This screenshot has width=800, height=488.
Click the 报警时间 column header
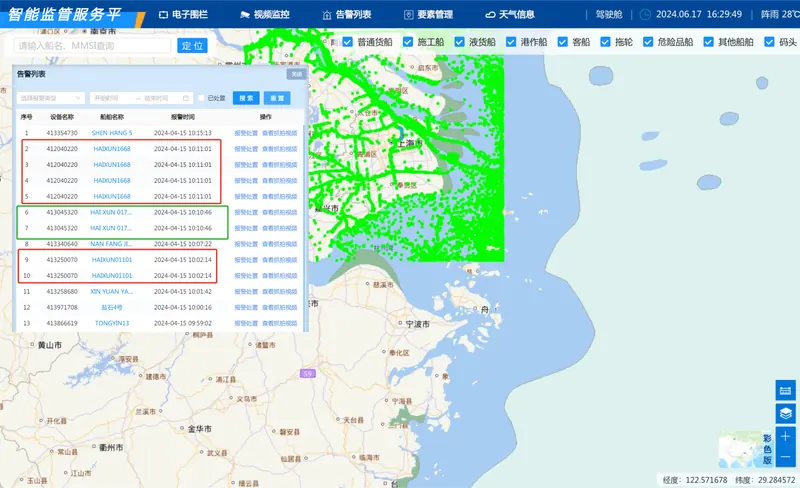coord(183,117)
